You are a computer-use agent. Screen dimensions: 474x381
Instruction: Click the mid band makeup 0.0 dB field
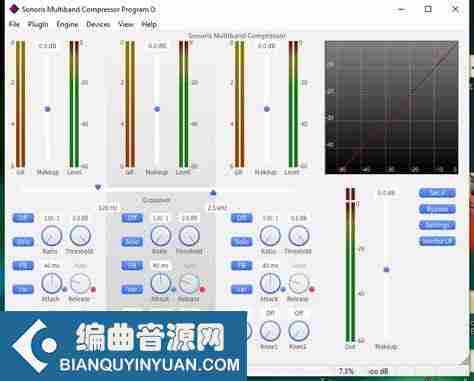(x=157, y=46)
